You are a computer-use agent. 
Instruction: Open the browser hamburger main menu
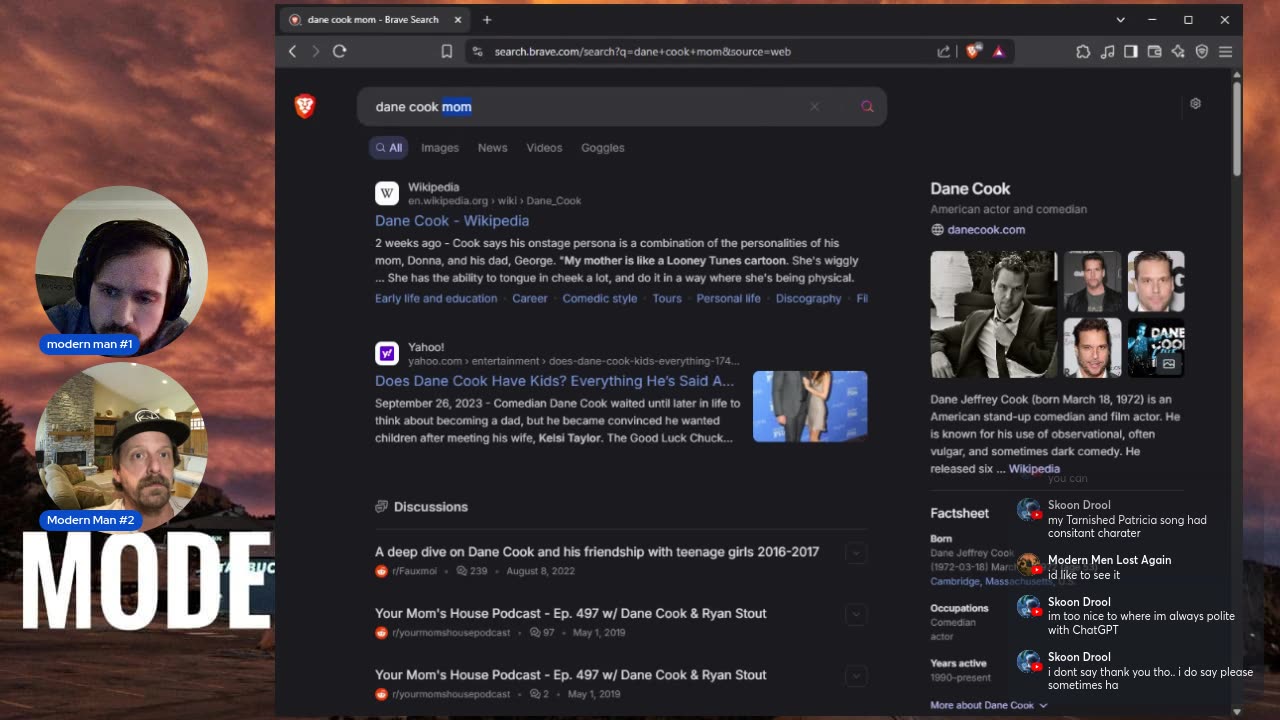pyautogui.click(x=1225, y=51)
